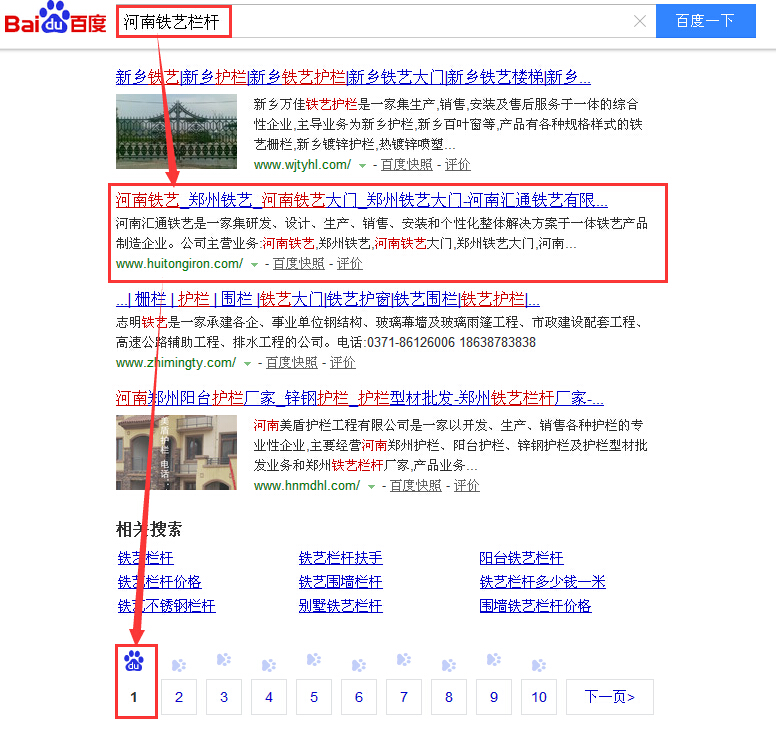776x730 pixels.
Task: Select related search 铁艺不锈钢栏杆
Action: click(166, 606)
